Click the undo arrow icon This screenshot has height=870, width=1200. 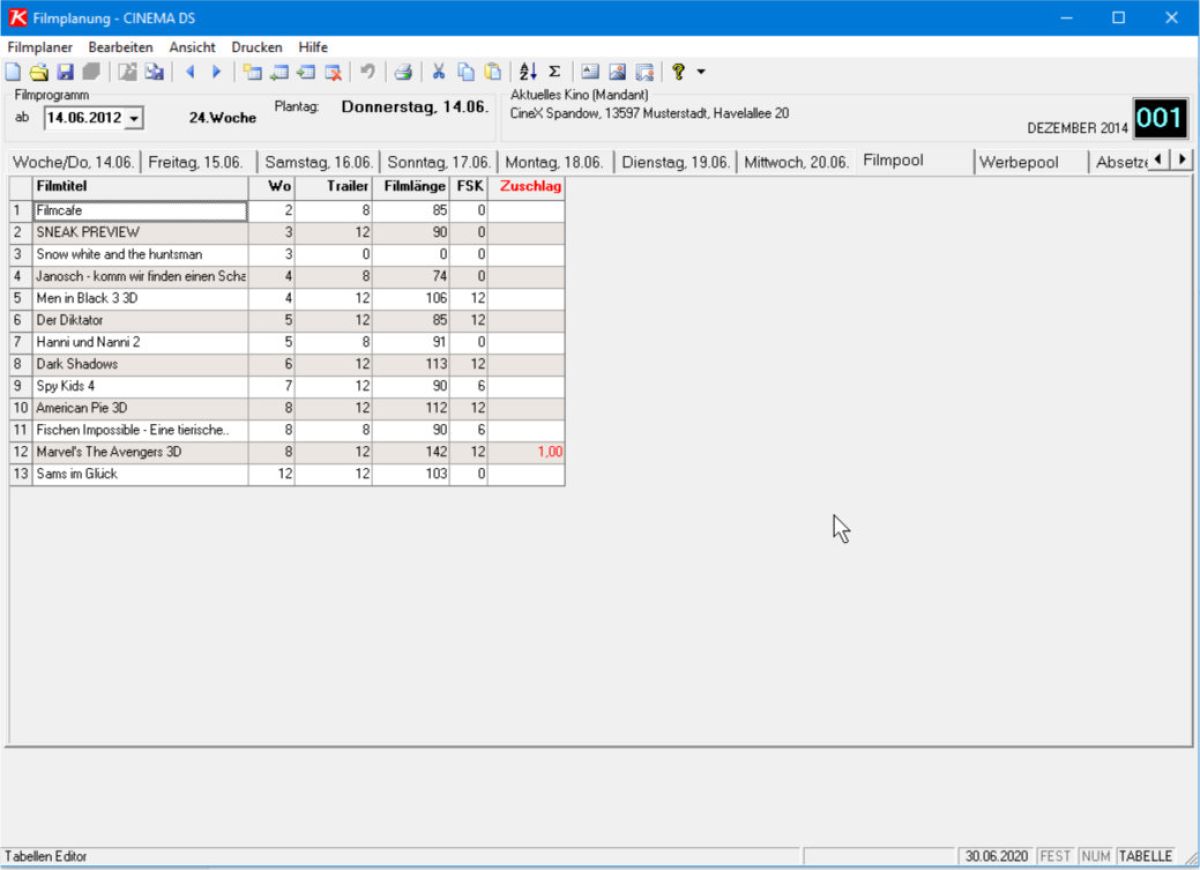point(367,72)
